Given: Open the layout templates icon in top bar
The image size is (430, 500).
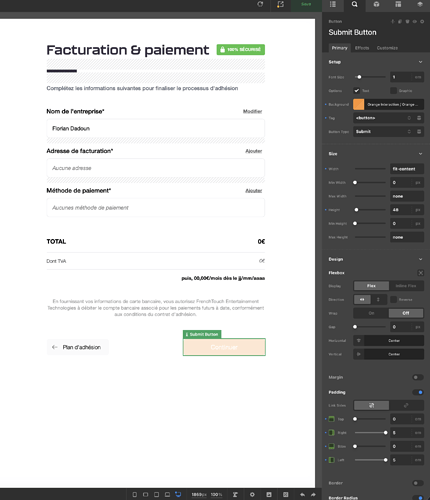Looking at the screenshot, I should tap(398, 4).
